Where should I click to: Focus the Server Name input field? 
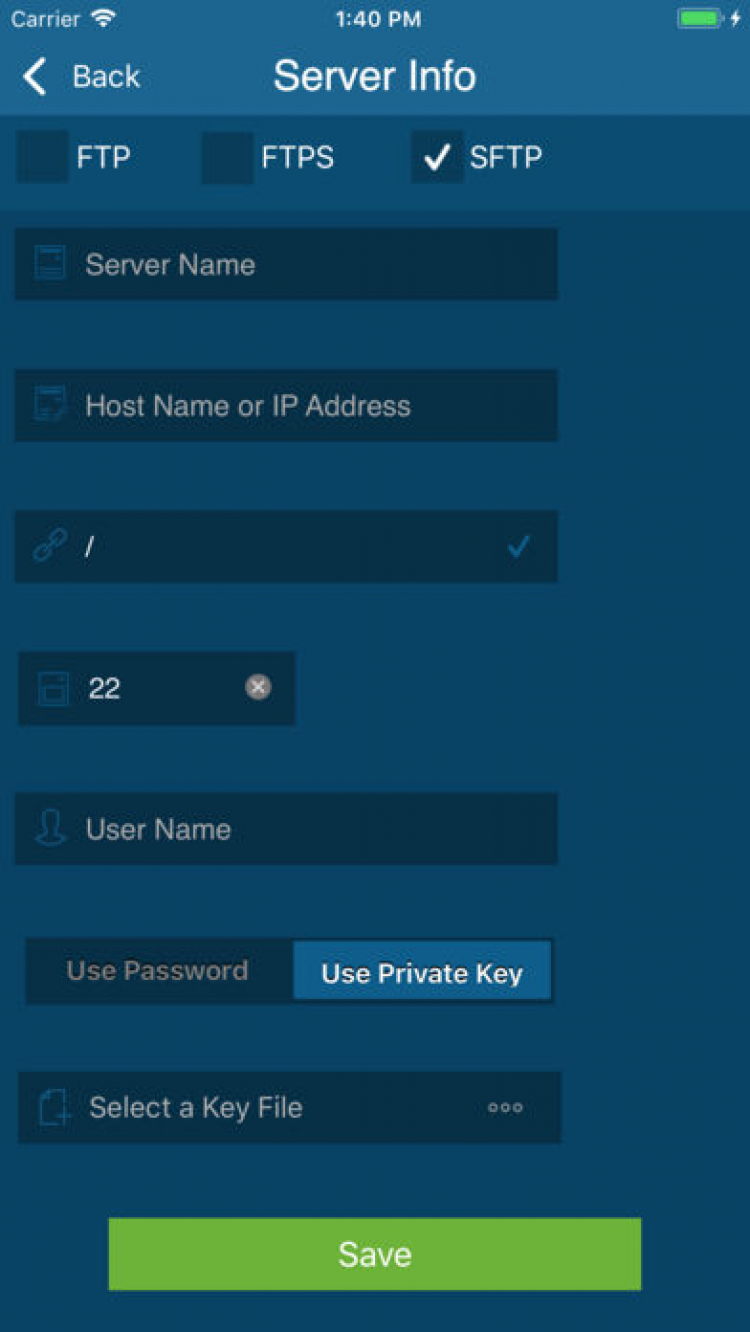[300, 264]
